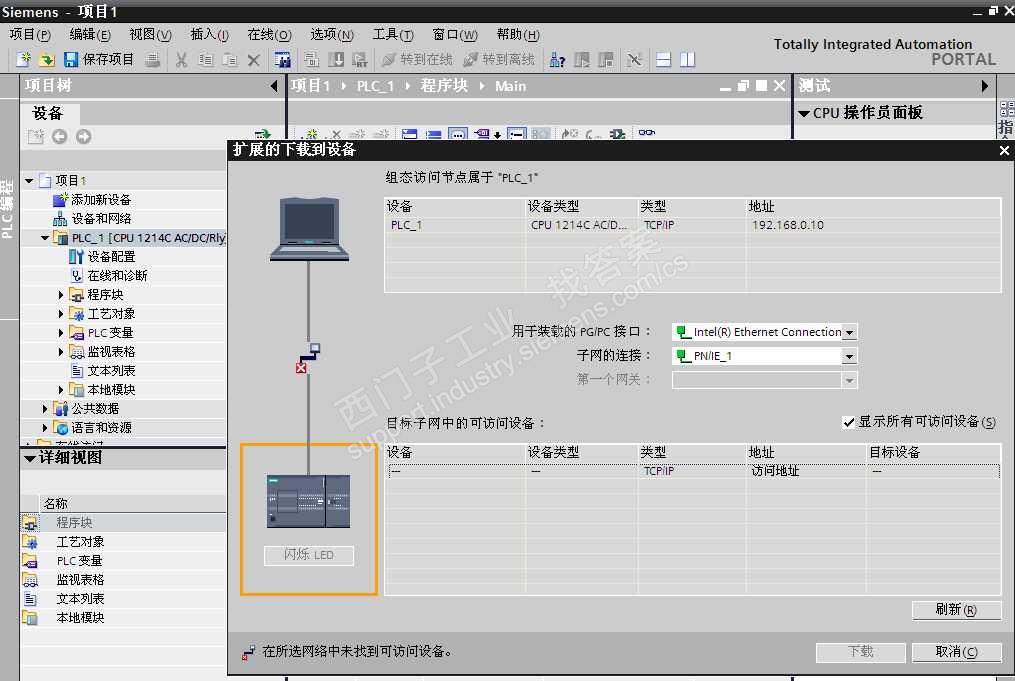Select 设备和网络 in project tree
This screenshot has height=681, width=1015.
[x=101, y=219]
